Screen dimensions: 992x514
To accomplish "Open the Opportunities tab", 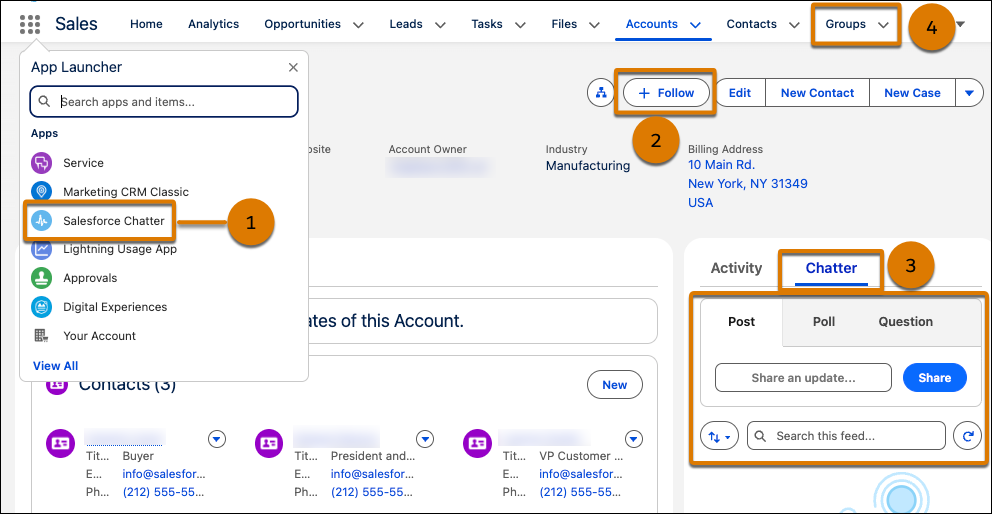I will tap(302, 24).
